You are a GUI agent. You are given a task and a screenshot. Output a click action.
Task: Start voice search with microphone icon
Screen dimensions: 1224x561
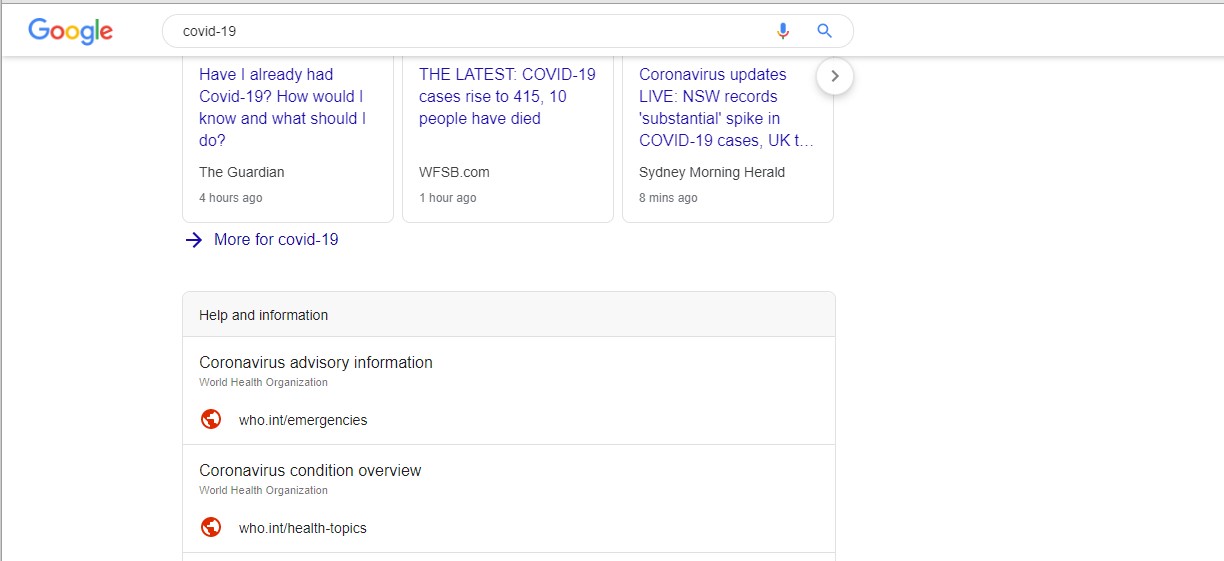(x=783, y=31)
